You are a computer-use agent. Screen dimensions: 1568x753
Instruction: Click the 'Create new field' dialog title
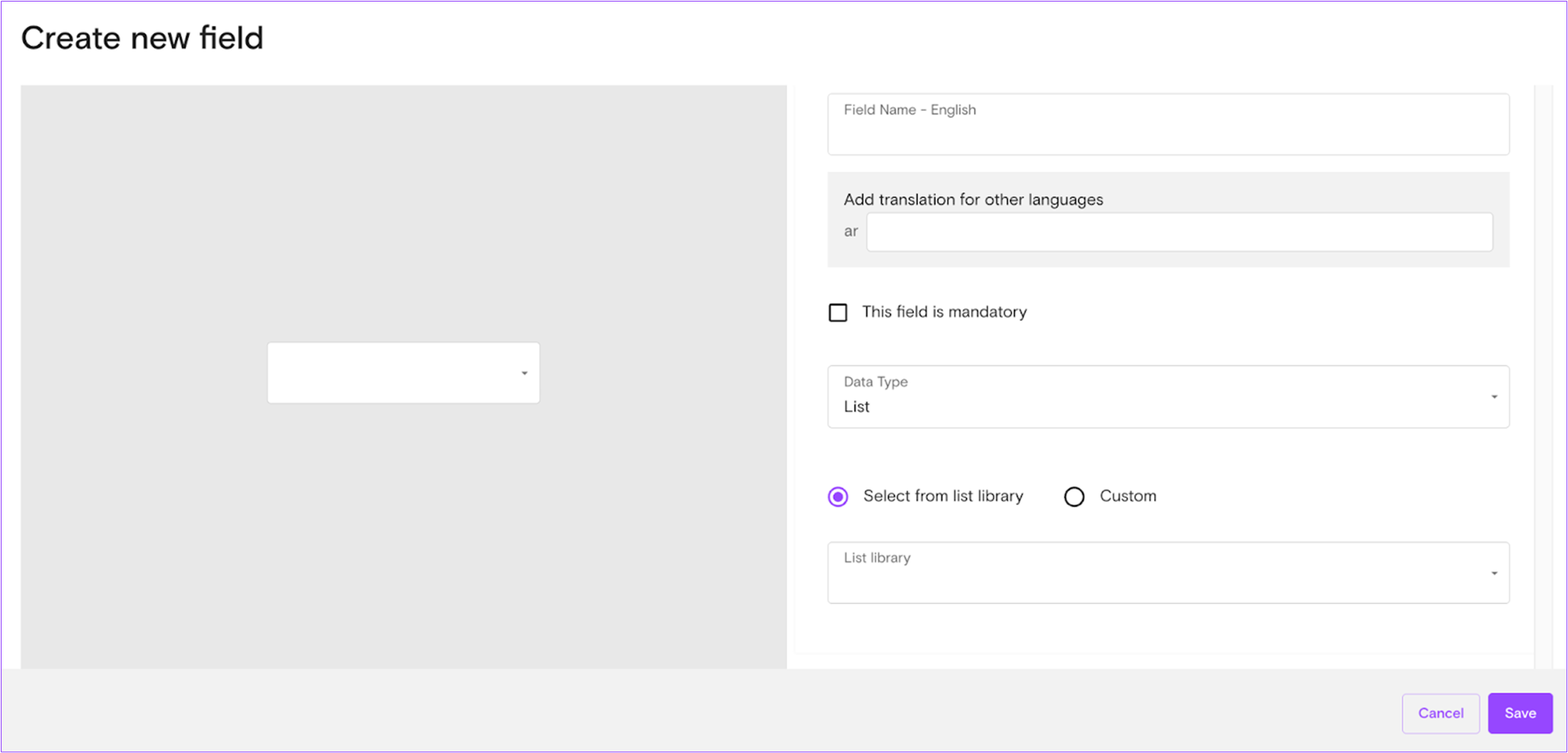[x=143, y=37]
